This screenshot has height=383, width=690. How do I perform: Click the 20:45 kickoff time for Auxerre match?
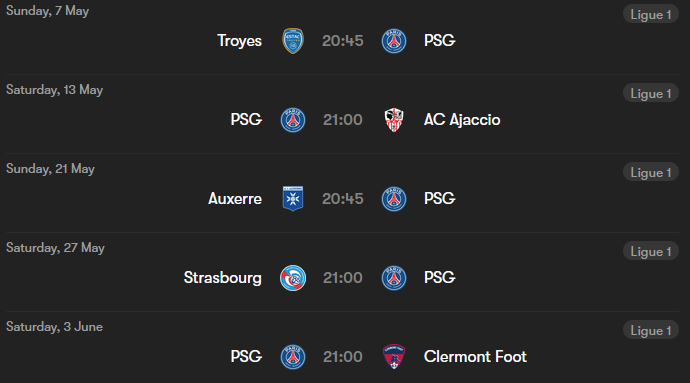point(343,199)
